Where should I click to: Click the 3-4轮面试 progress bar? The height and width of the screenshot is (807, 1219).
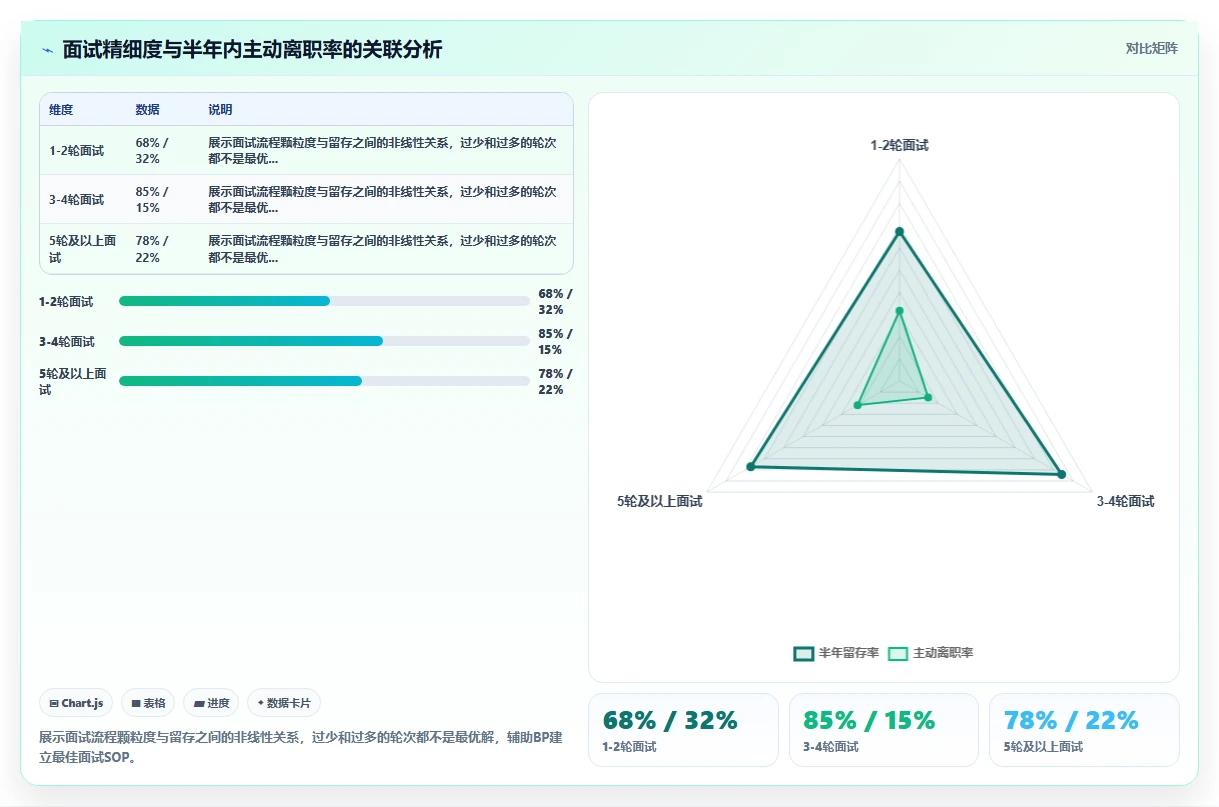[324, 341]
